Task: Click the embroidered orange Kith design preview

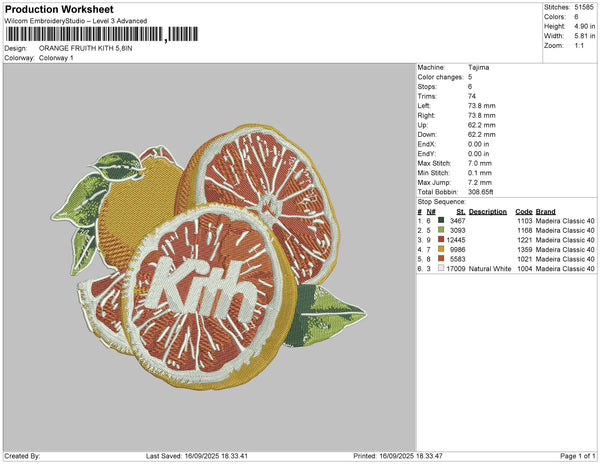Action: (x=209, y=257)
